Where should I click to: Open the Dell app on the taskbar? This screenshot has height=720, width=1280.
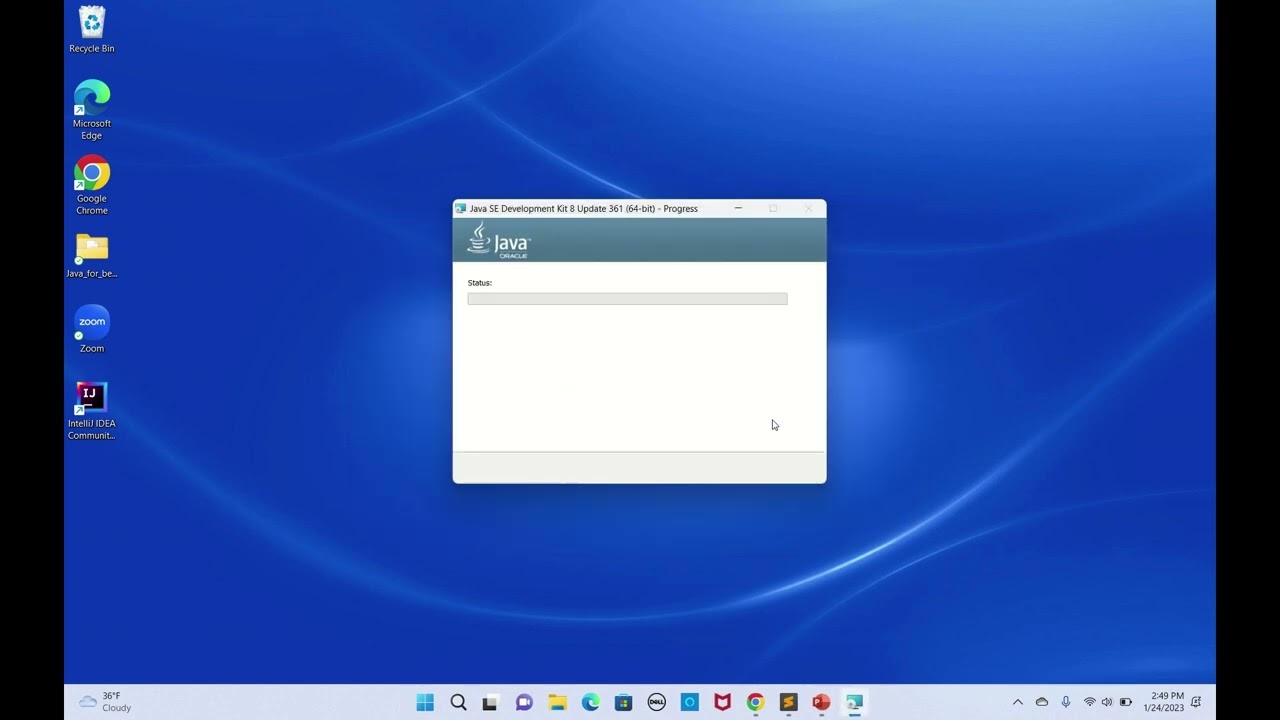(x=657, y=702)
